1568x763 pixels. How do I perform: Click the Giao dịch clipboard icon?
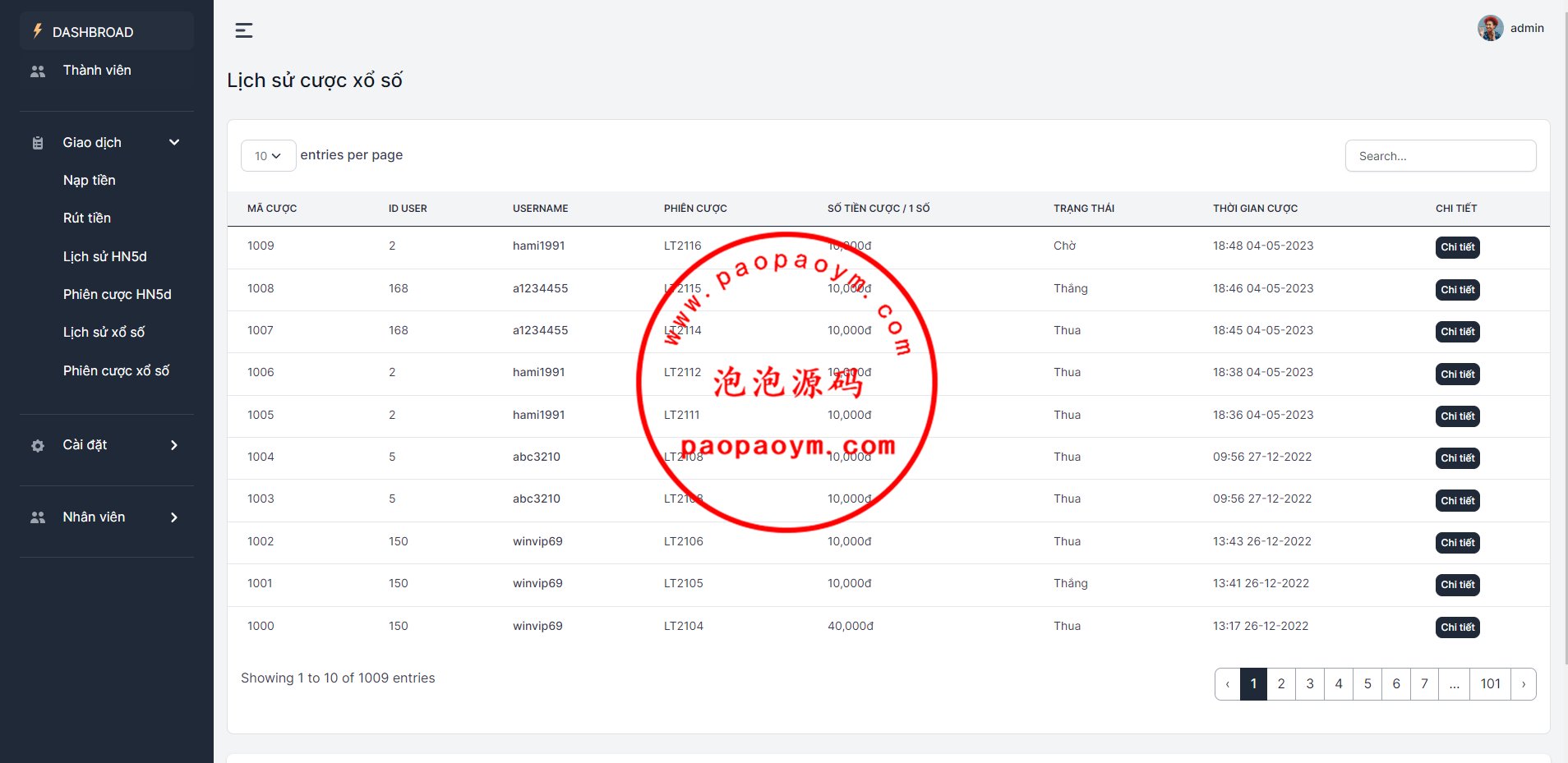[38, 143]
